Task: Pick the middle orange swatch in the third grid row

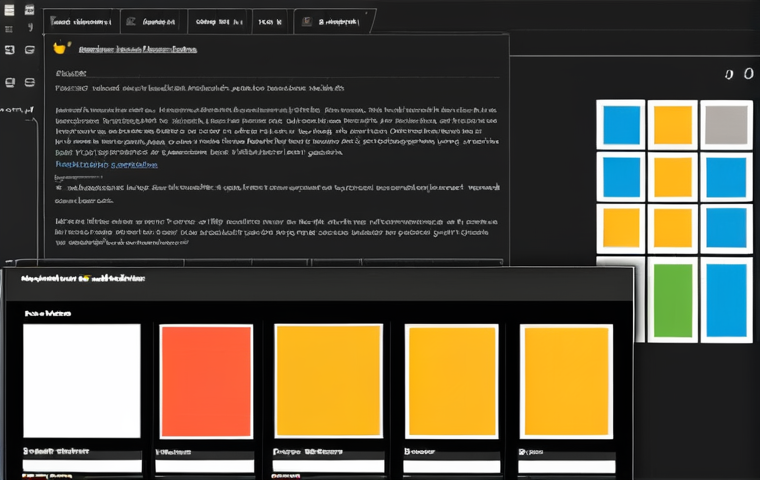Action: click(x=673, y=228)
